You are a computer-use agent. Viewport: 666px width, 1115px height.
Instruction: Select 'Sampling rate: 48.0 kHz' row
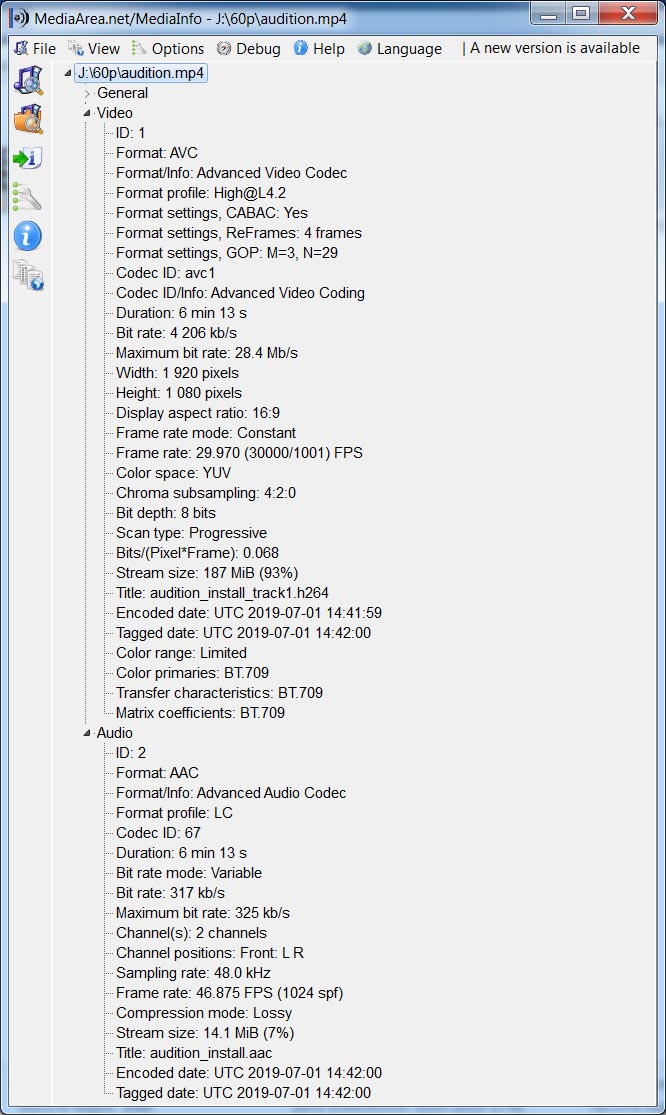point(193,973)
